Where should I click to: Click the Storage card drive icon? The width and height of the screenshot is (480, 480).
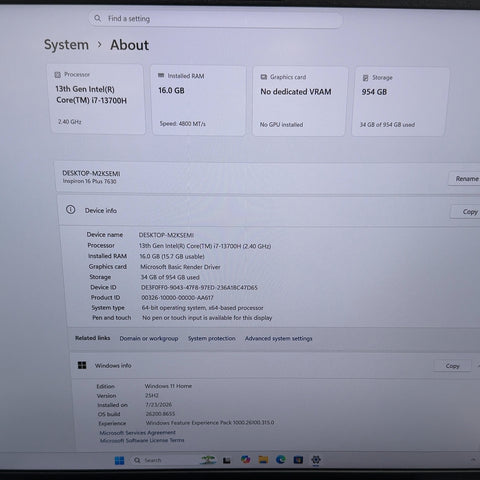(x=365, y=78)
